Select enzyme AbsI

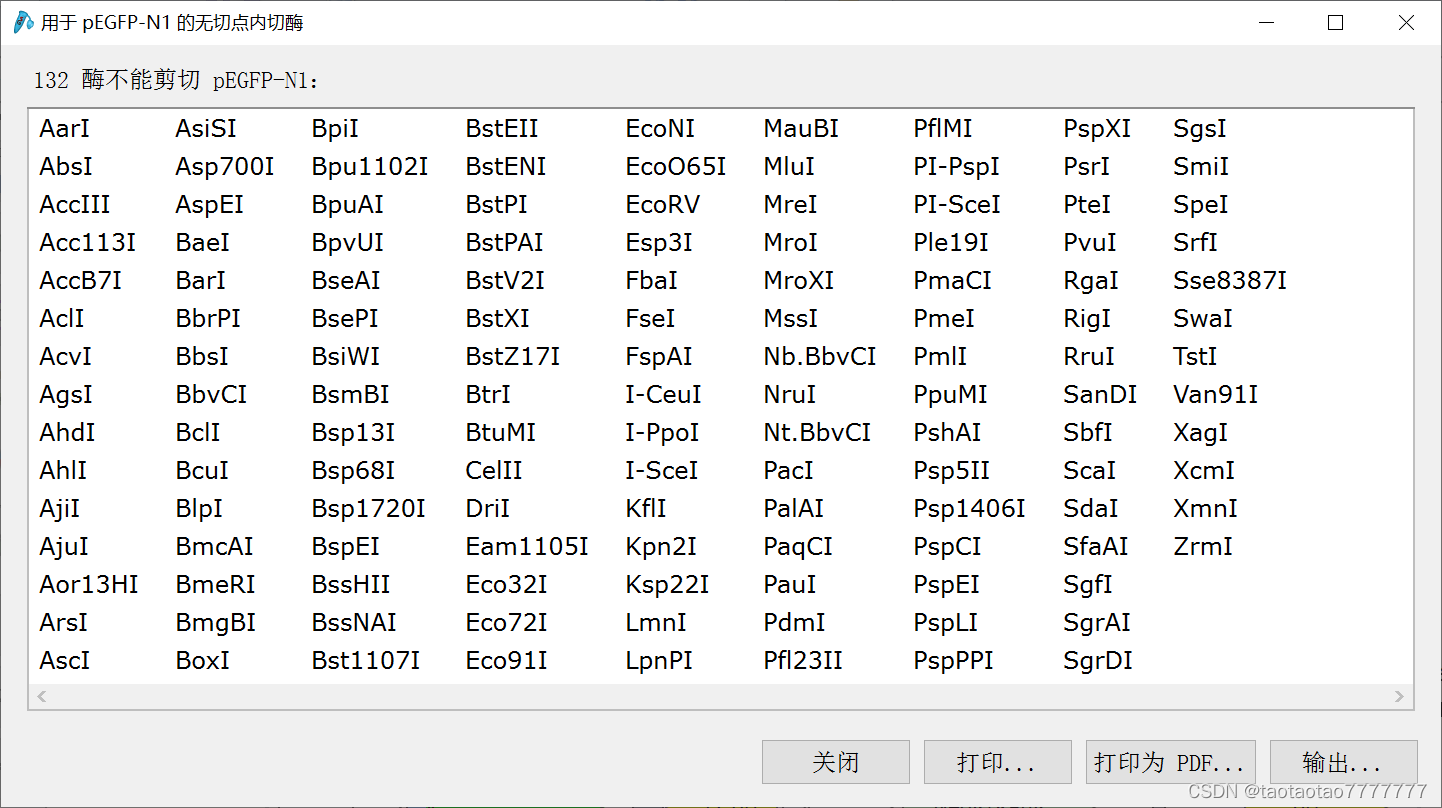click(x=65, y=167)
